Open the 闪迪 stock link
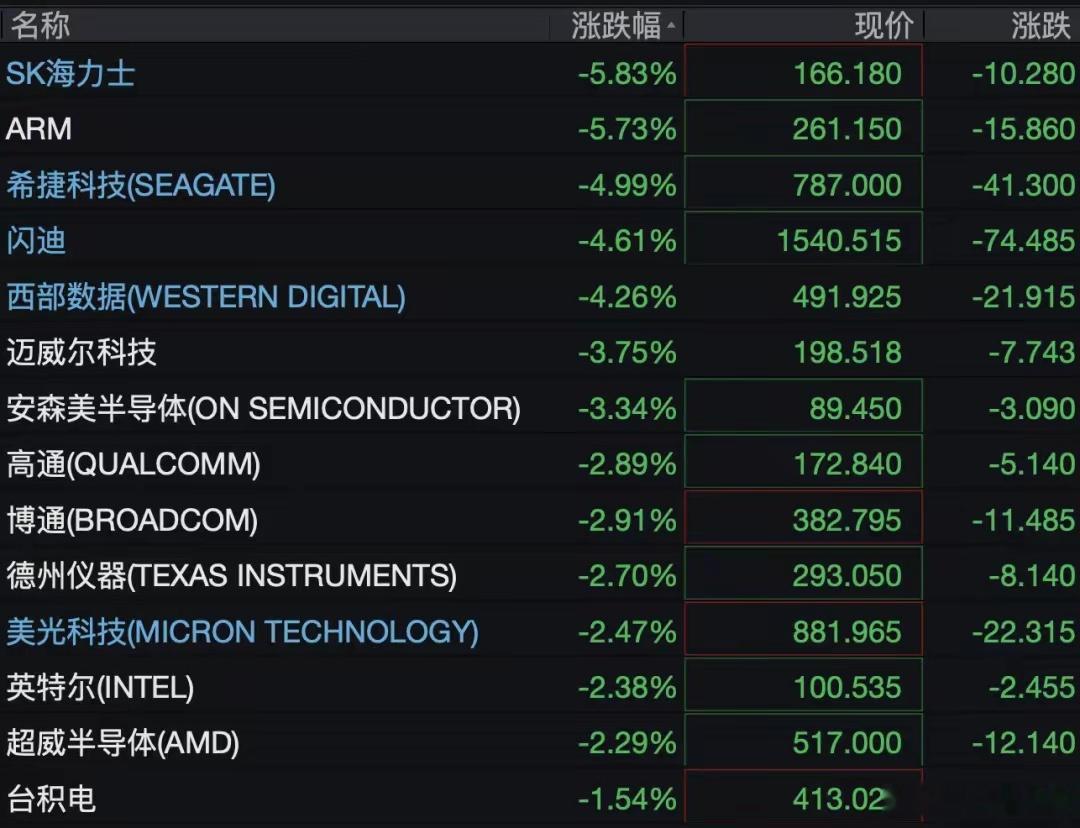 coord(36,240)
